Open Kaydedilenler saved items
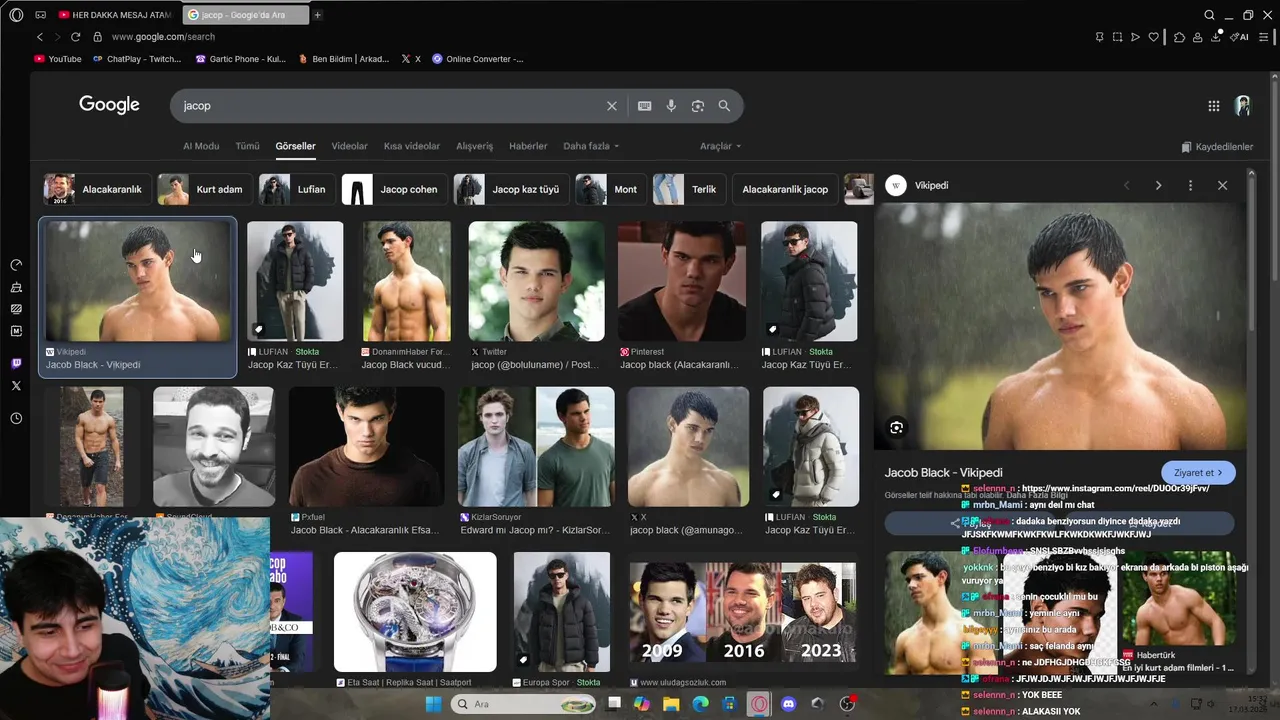The height and width of the screenshot is (720, 1280). click(x=1217, y=147)
